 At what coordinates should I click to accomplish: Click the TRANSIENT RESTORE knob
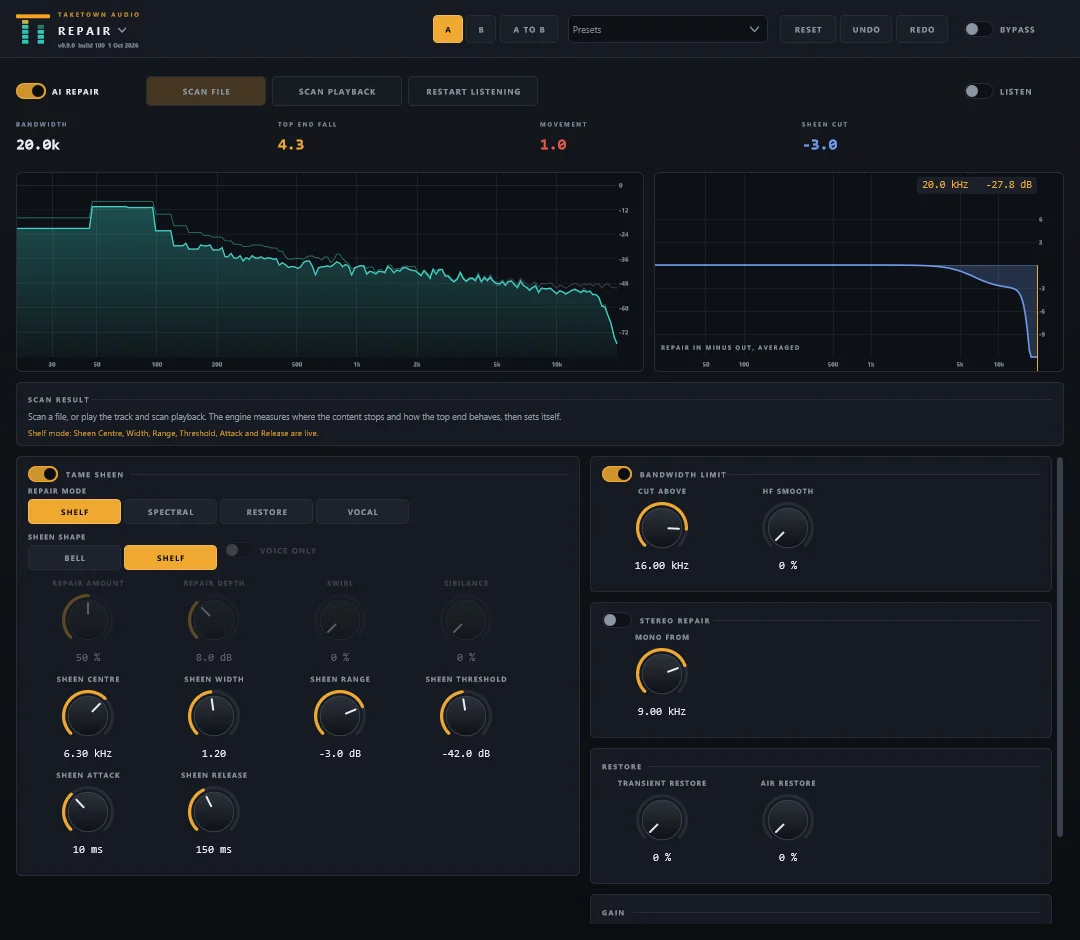click(661, 819)
